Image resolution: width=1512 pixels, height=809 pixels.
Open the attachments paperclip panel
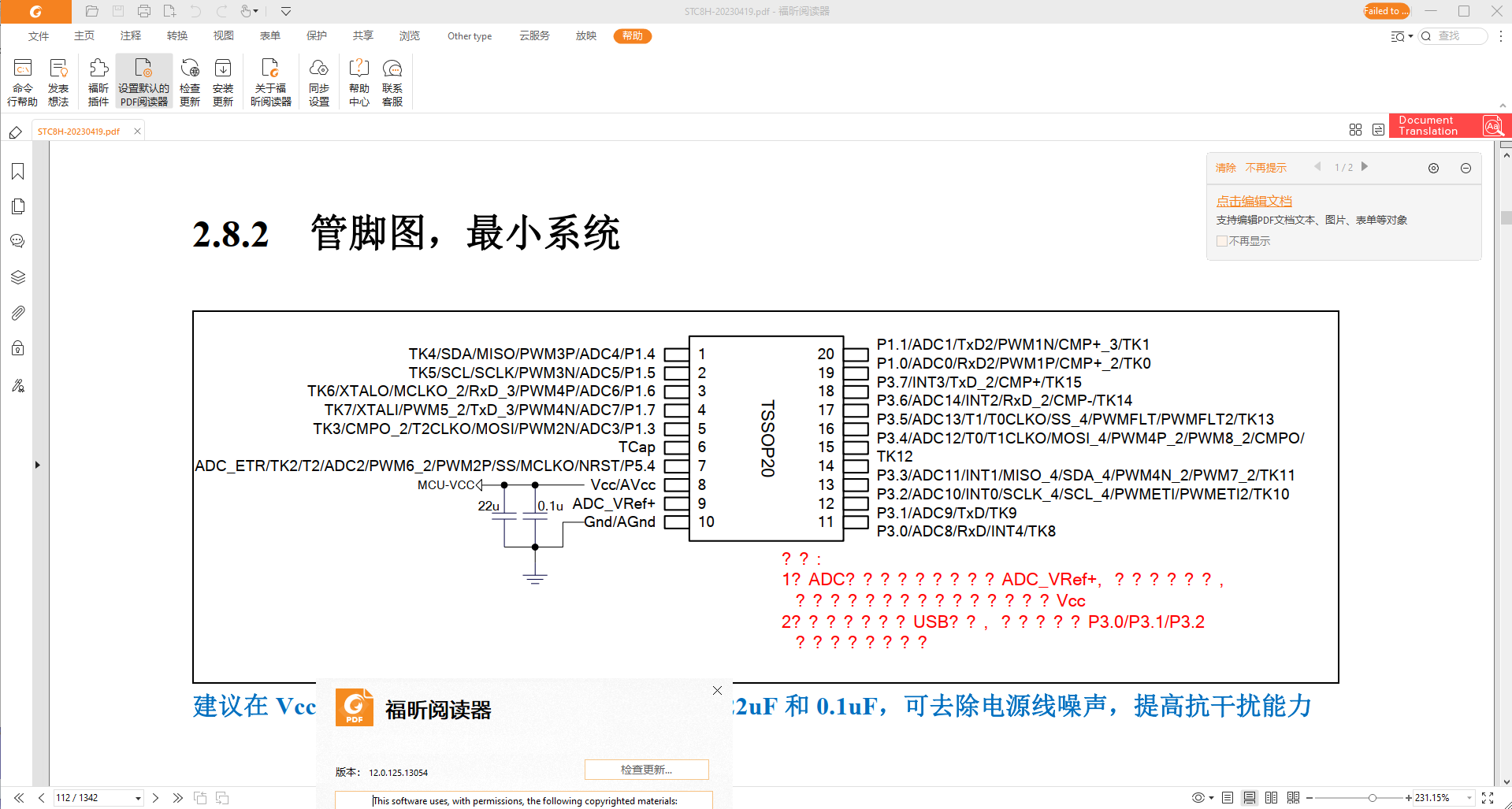tap(17, 313)
